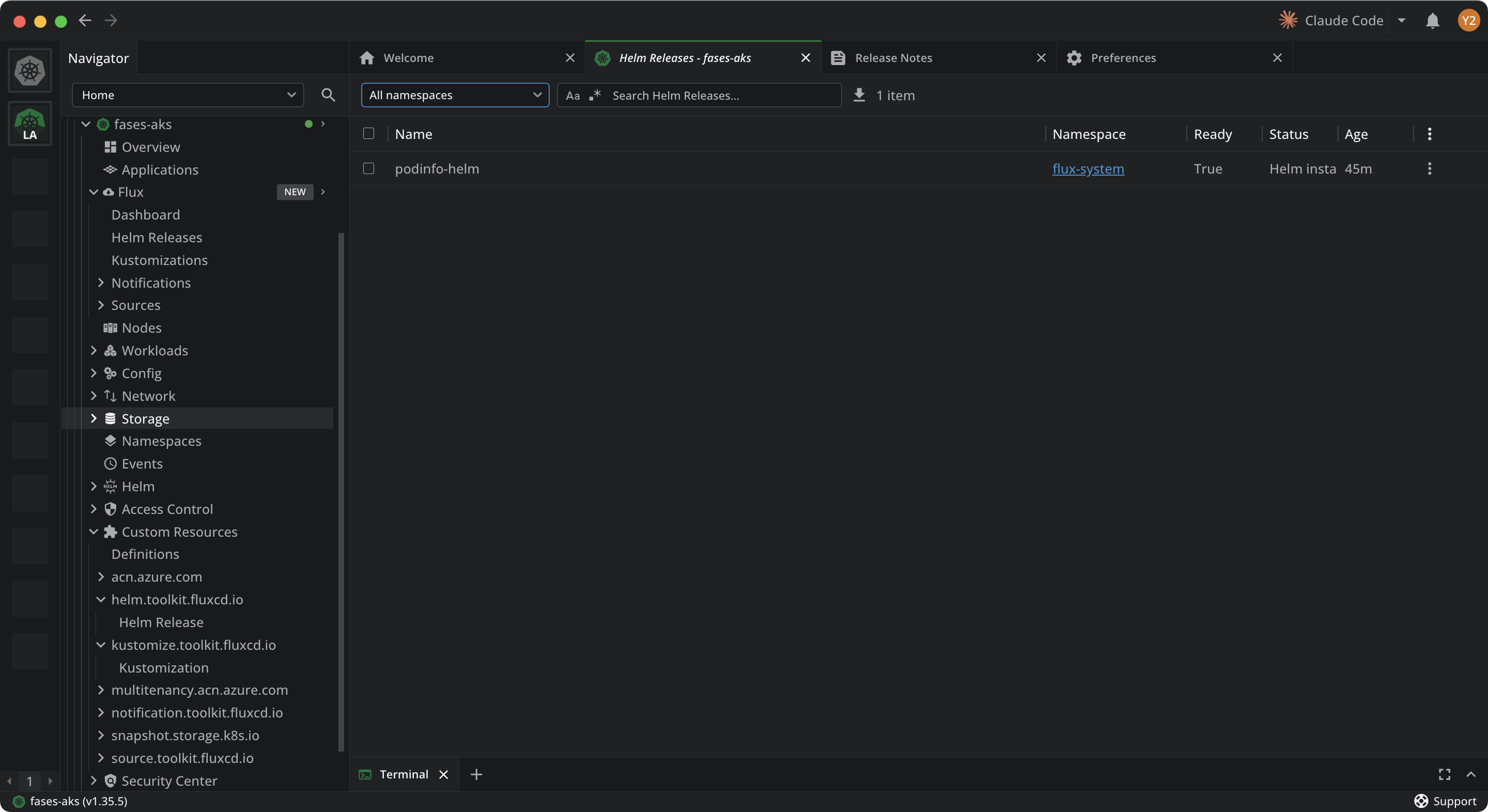Expand the Network section
This screenshot has width=1488, height=812.
click(94, 396)
